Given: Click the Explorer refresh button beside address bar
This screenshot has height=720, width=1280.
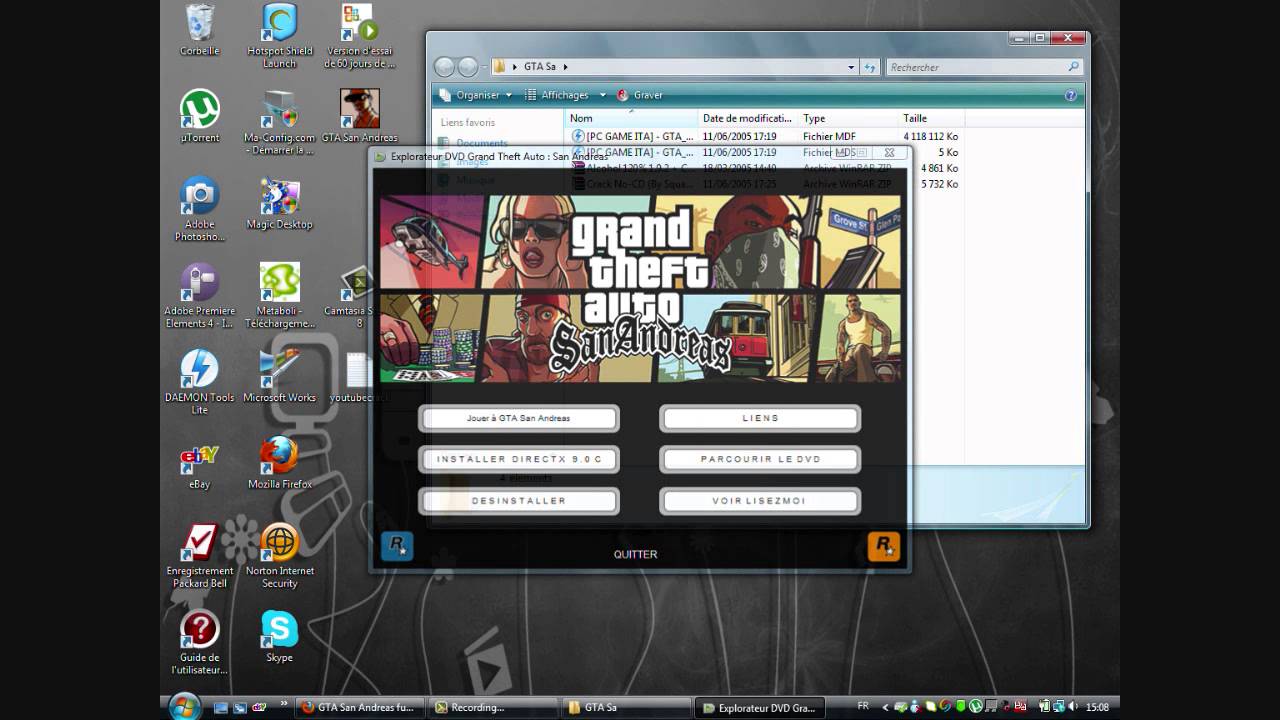Looking at the screenshot, I should (x=870, y=67).
